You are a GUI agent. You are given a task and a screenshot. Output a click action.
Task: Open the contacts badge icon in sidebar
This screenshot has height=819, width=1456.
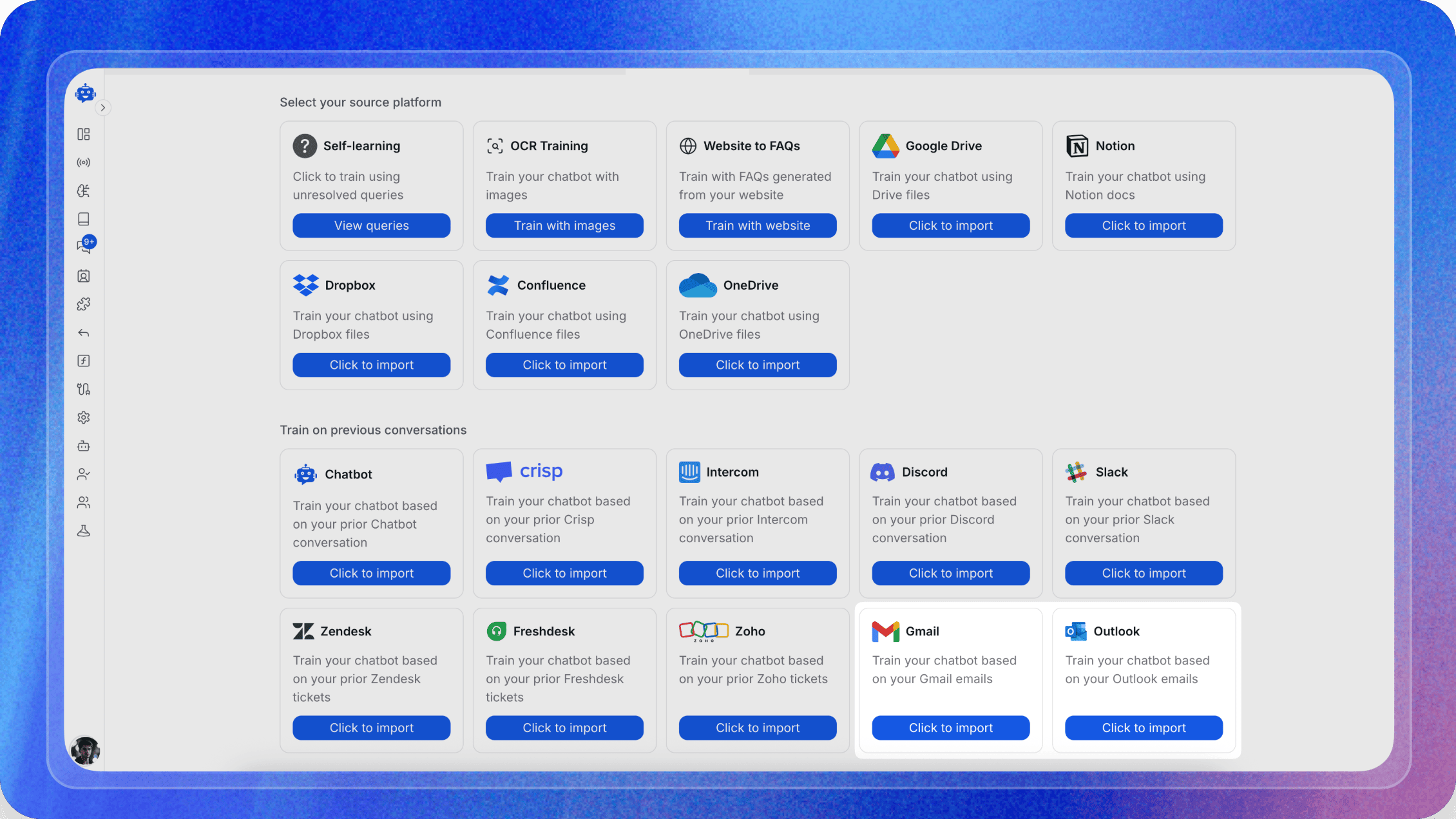(x=84, y=276)
